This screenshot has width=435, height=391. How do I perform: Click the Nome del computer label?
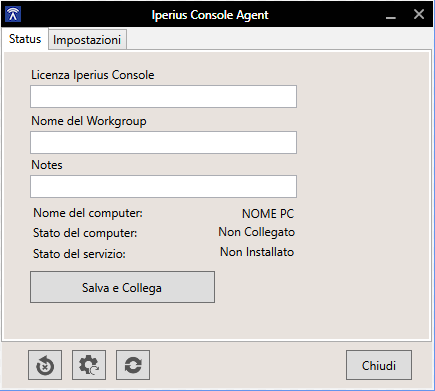coord(88,213)
